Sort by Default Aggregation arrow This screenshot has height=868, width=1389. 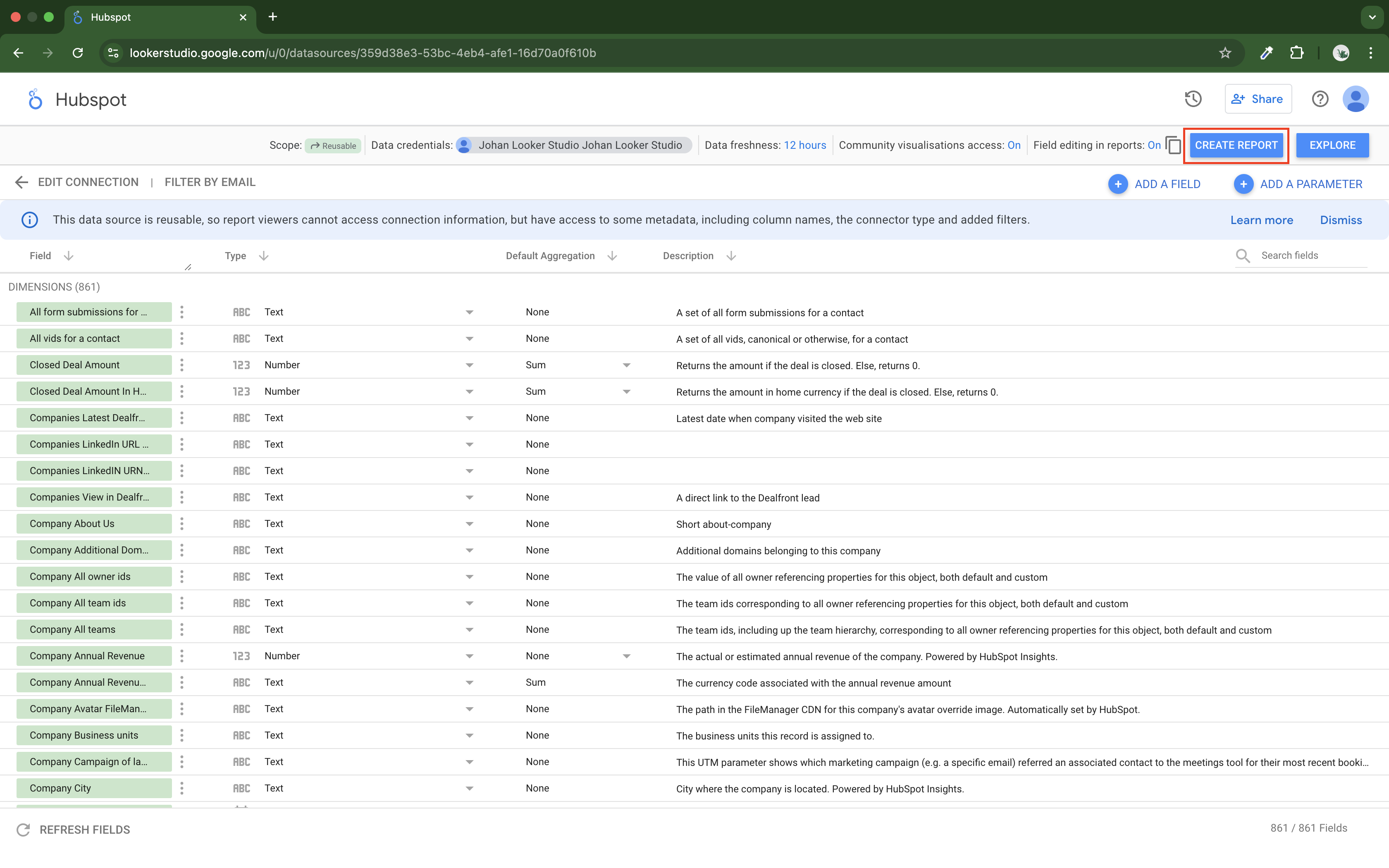click(612, 255)
